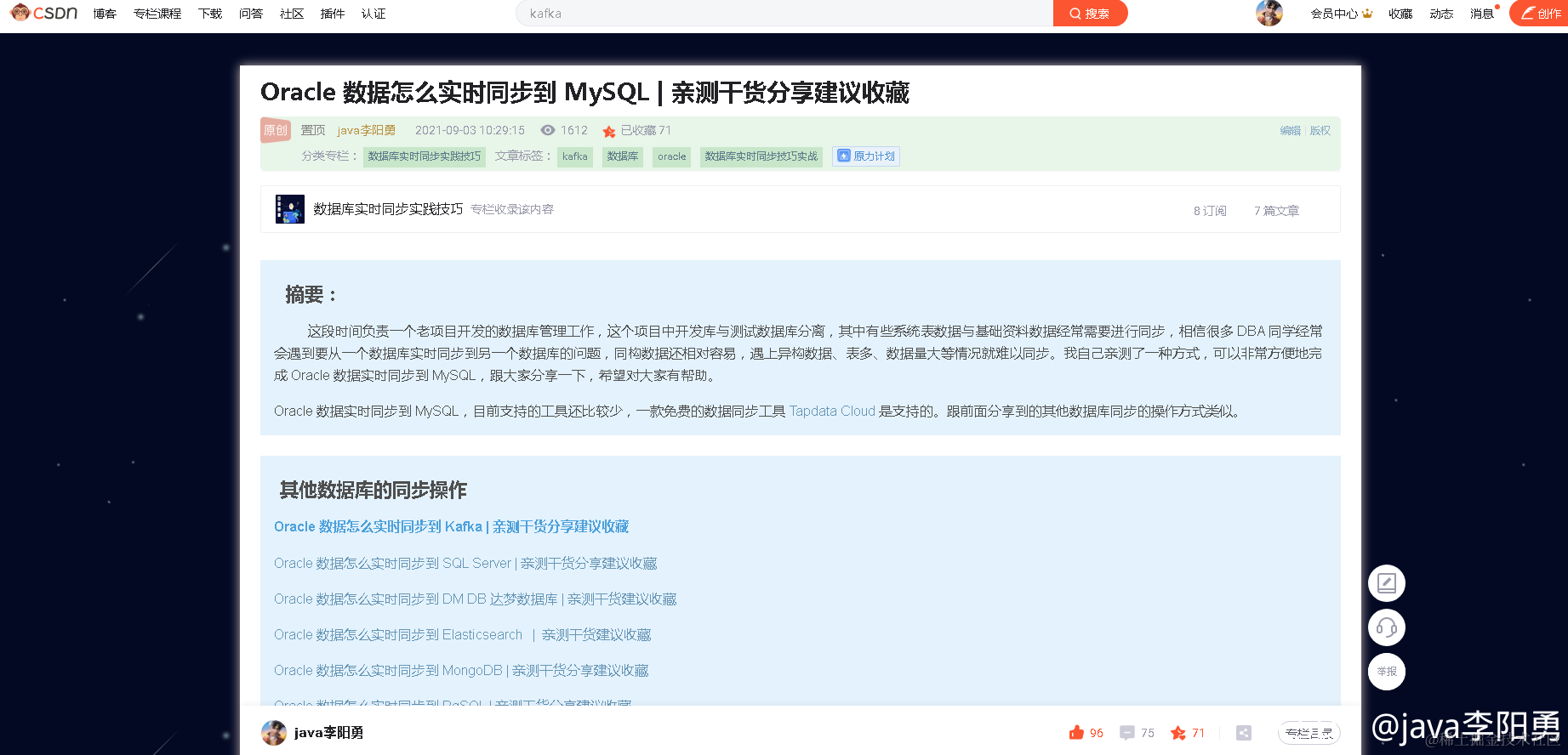Open the 数据库 article tag
The image size is (1568, 755).
click(623, 156)
